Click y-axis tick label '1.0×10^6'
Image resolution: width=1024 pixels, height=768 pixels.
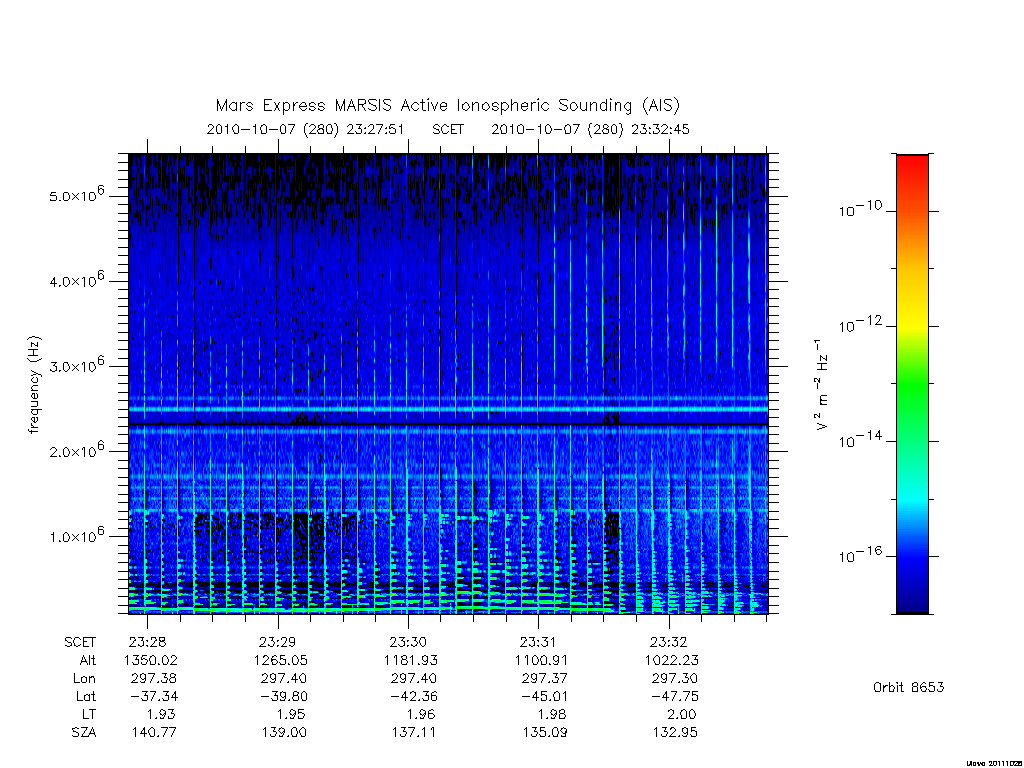76,536
